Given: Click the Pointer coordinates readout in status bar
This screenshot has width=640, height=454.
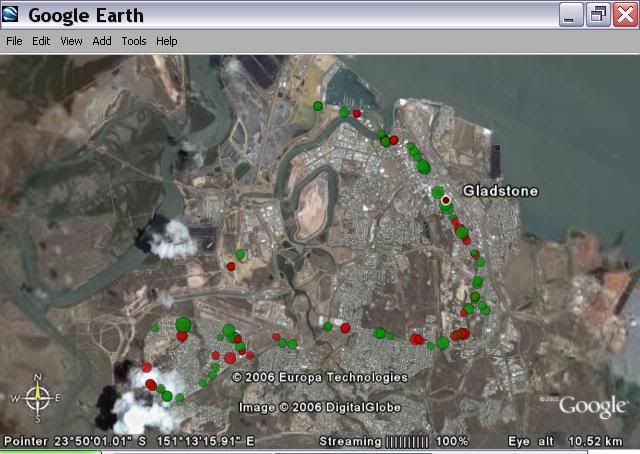Looking at the screenshot, I should 129,441.
